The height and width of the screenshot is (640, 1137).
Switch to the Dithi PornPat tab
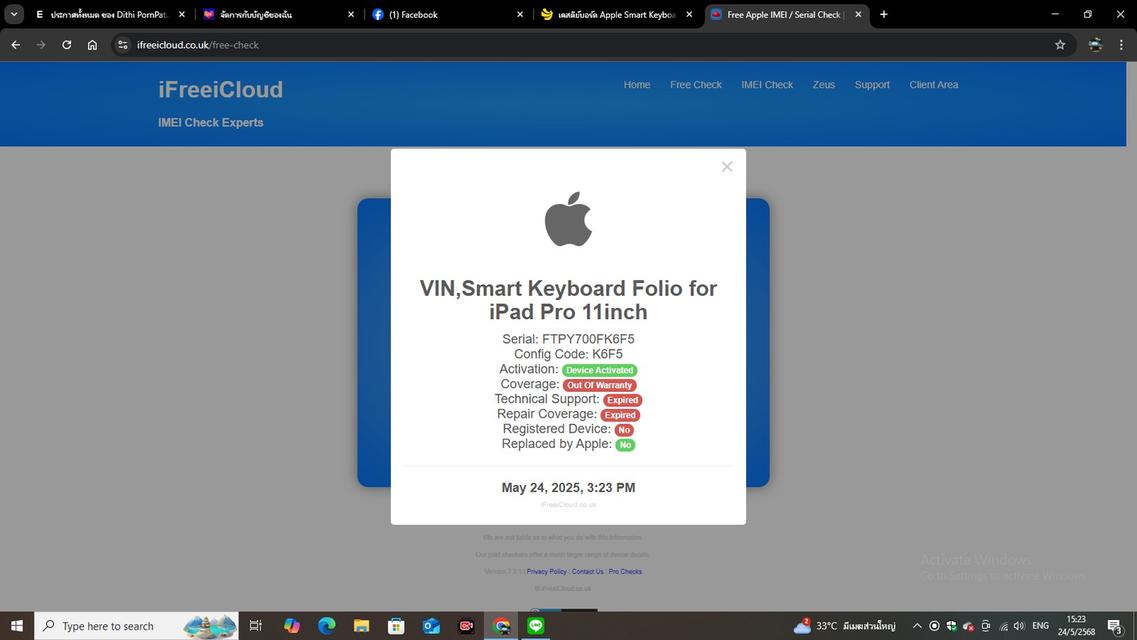[x=109, y=14]
